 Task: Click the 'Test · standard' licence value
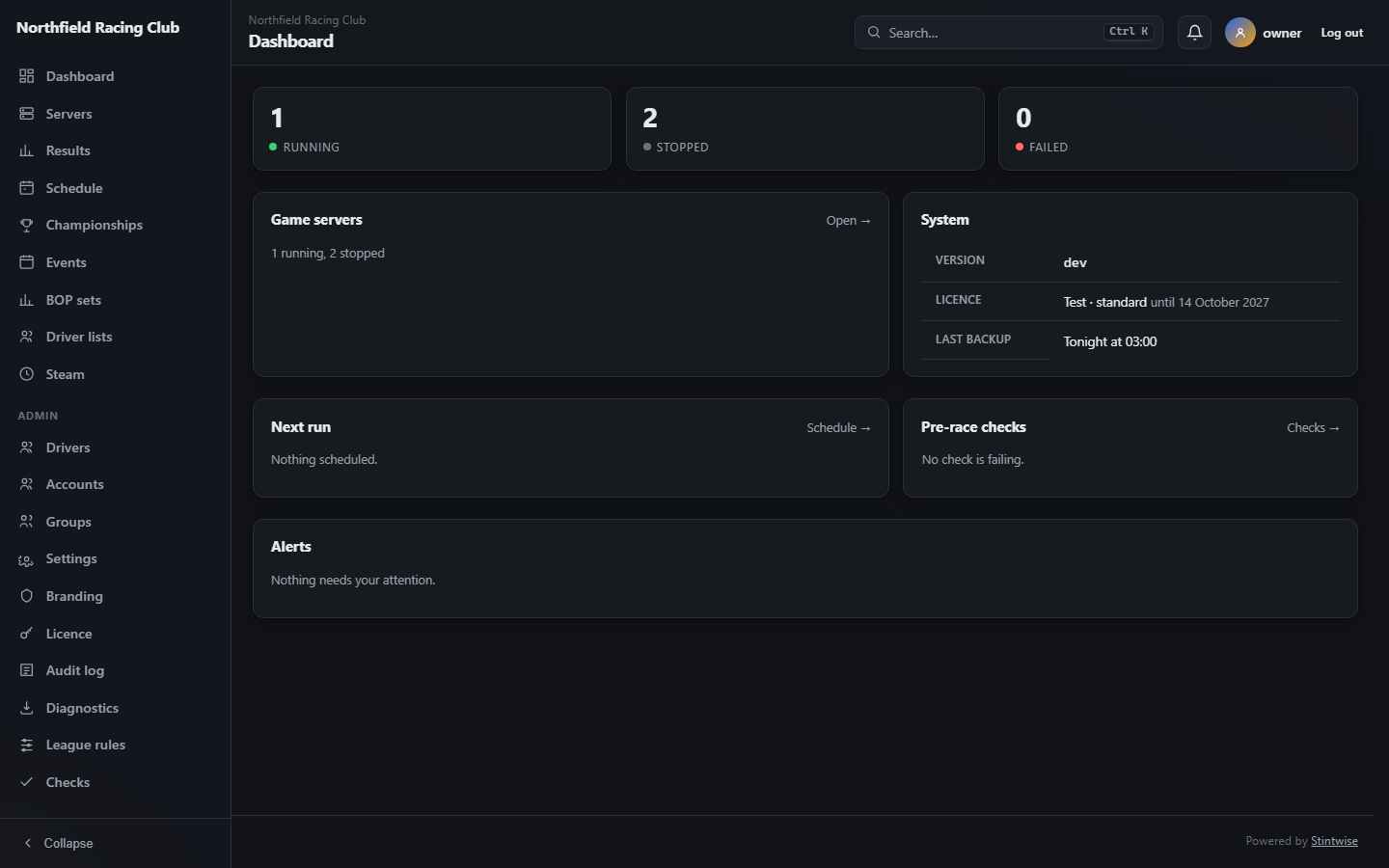click(1105, 303)
